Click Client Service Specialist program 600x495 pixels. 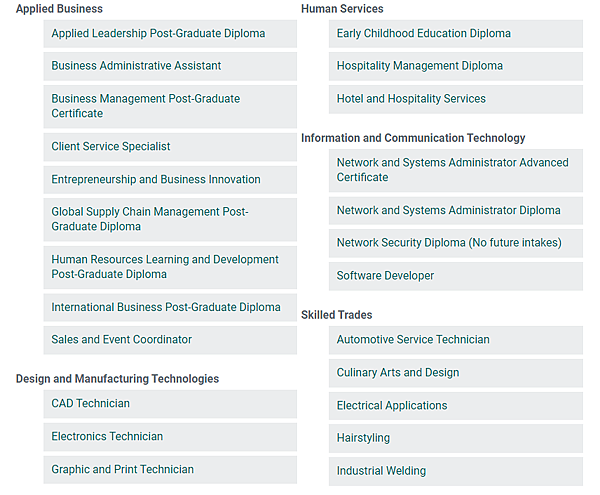coord(111,146)
